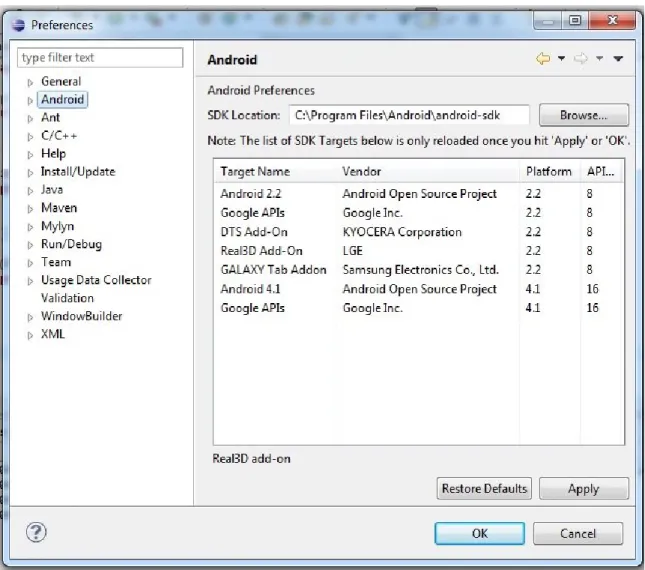The image size is (645, 570).
Task: Click KYOCERA Corporation vendor cell
Action: pos(402,232)
